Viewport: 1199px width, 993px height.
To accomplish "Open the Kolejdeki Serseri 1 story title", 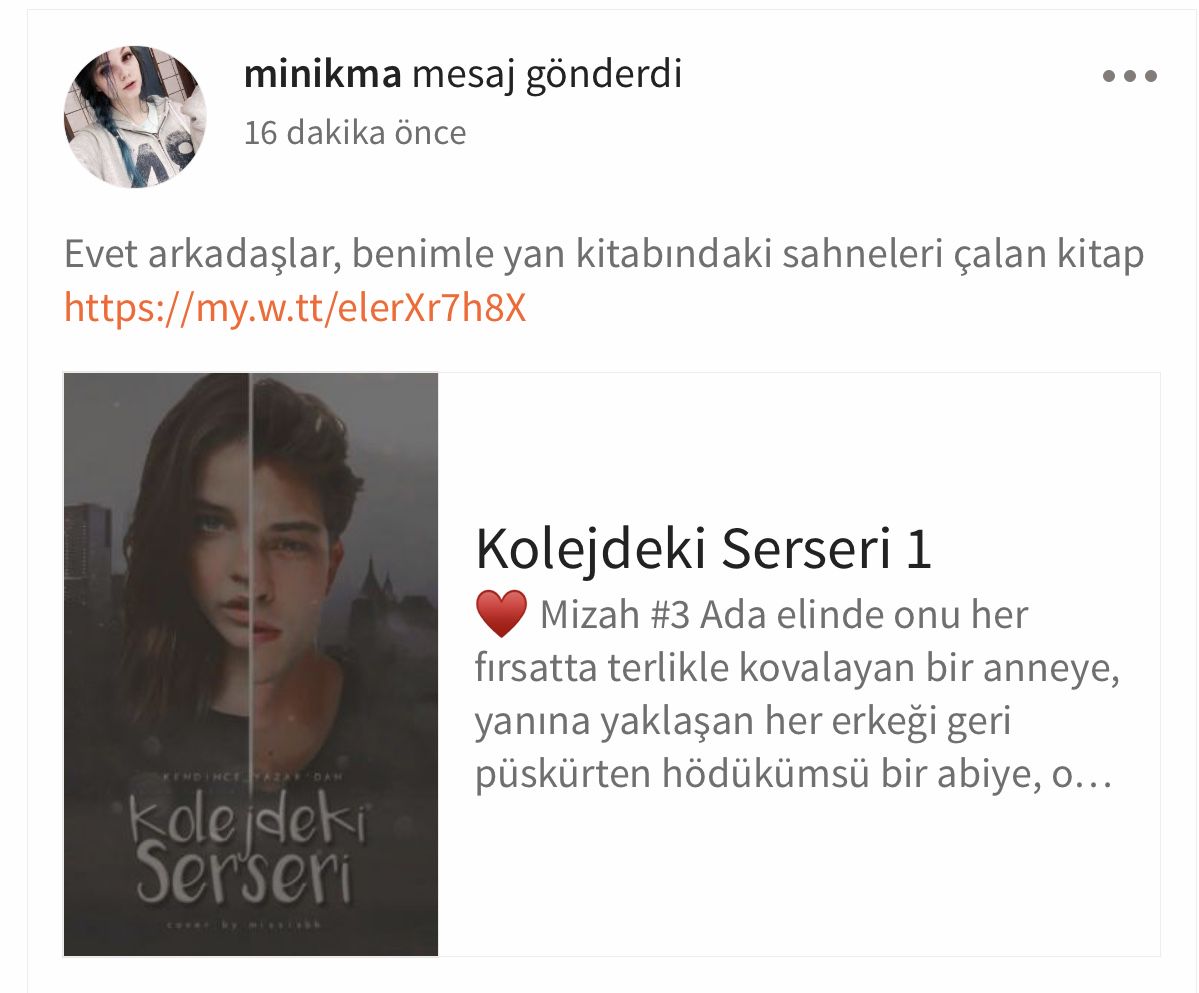I will pos(703,549).
